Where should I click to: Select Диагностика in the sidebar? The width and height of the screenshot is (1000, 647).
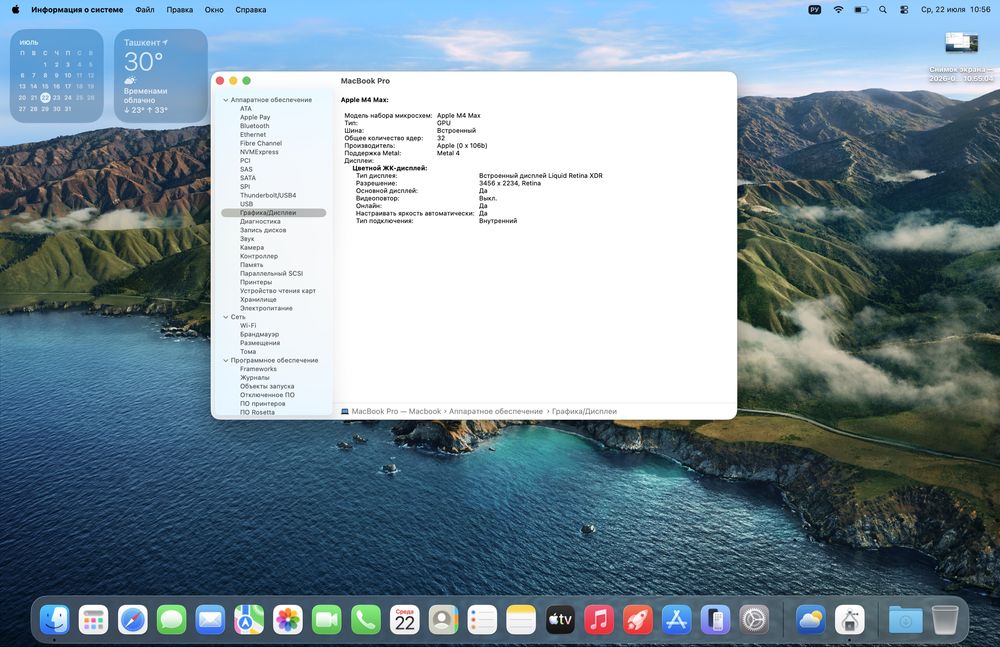tap(260, 221)
